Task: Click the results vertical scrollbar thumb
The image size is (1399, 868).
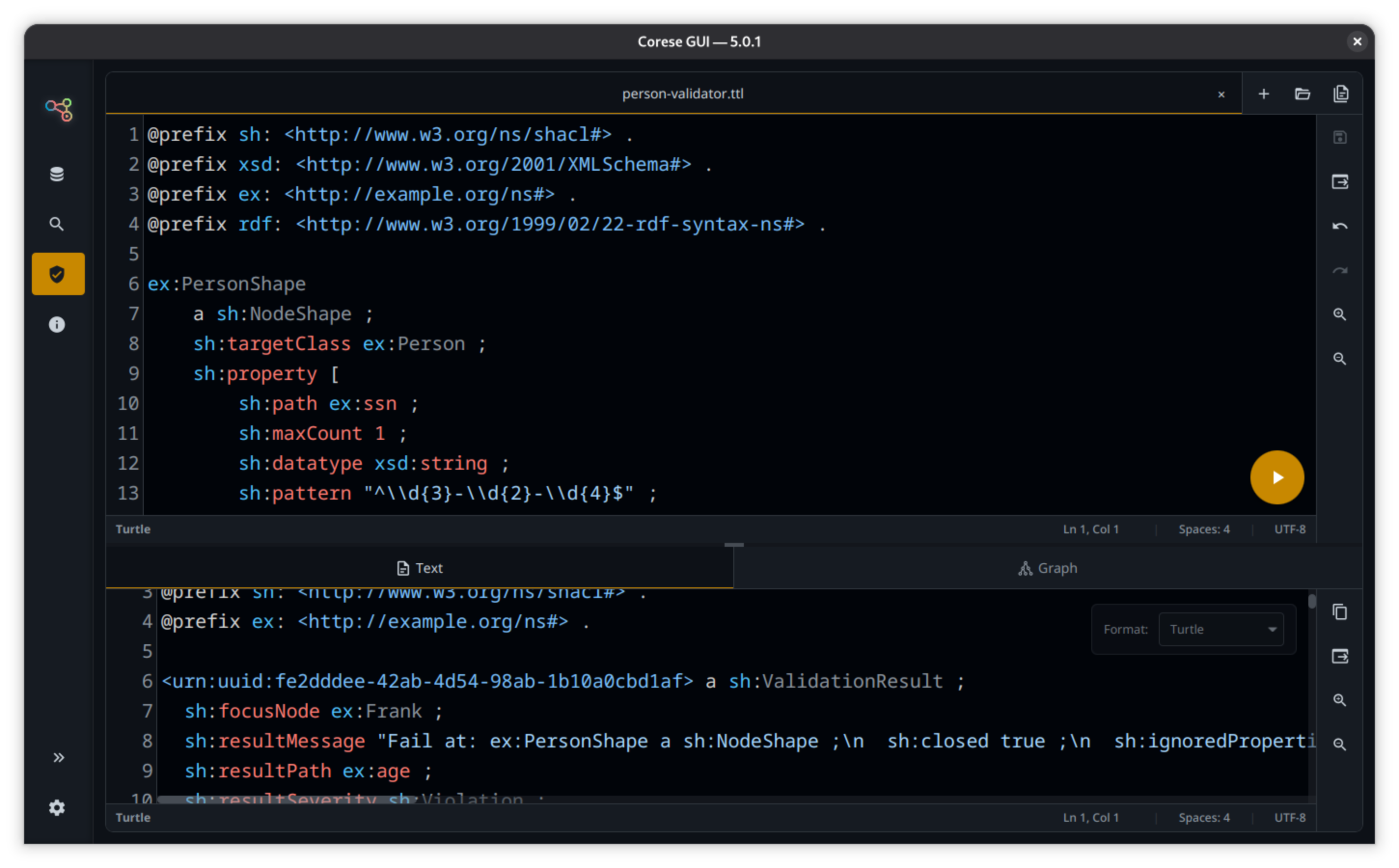Action: pyautogui.click(x=1312, y=601)
